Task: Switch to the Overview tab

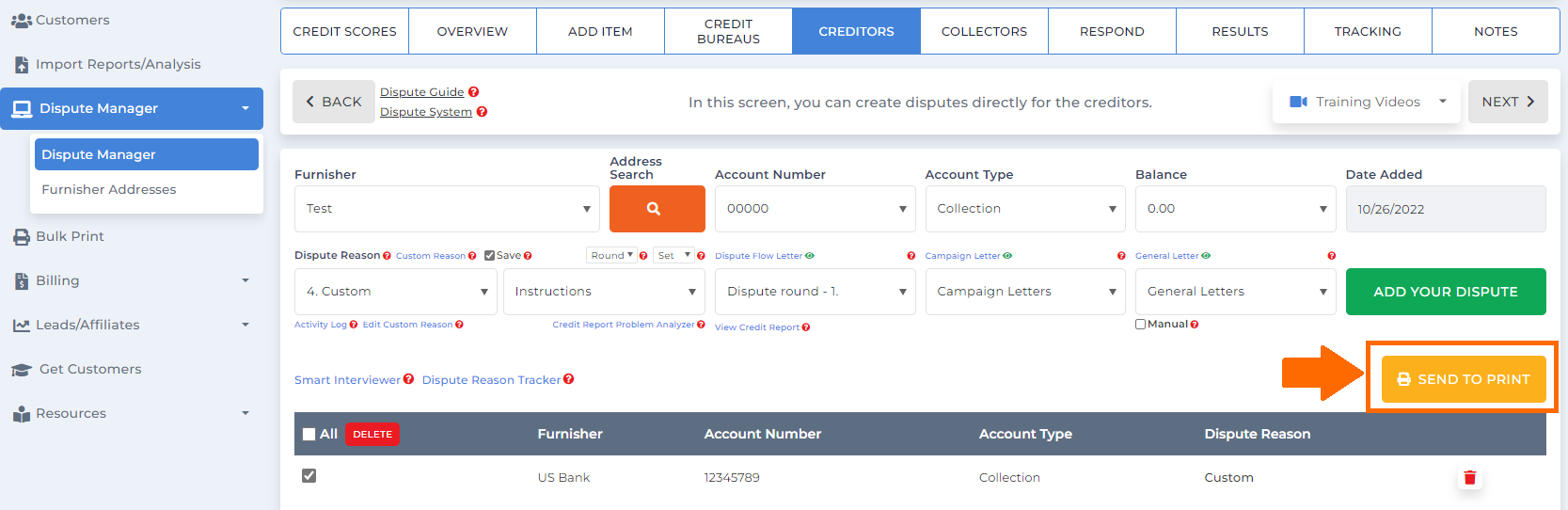Action: coord(472,31)
